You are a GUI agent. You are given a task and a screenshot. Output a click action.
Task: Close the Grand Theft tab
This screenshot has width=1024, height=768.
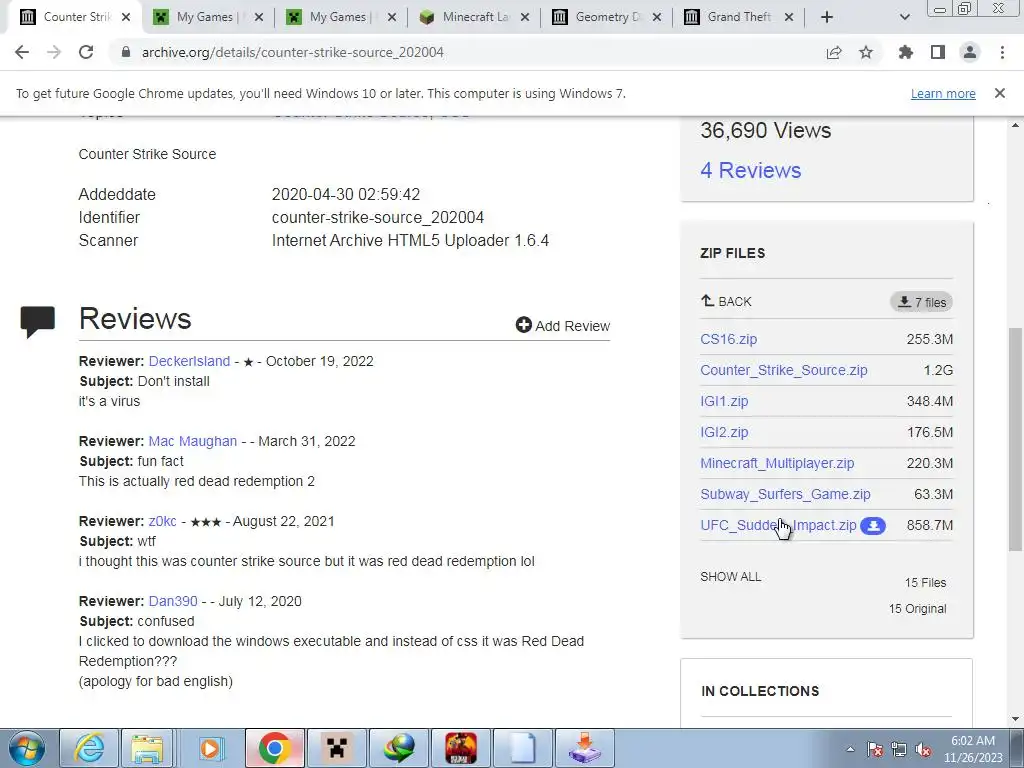789,17
